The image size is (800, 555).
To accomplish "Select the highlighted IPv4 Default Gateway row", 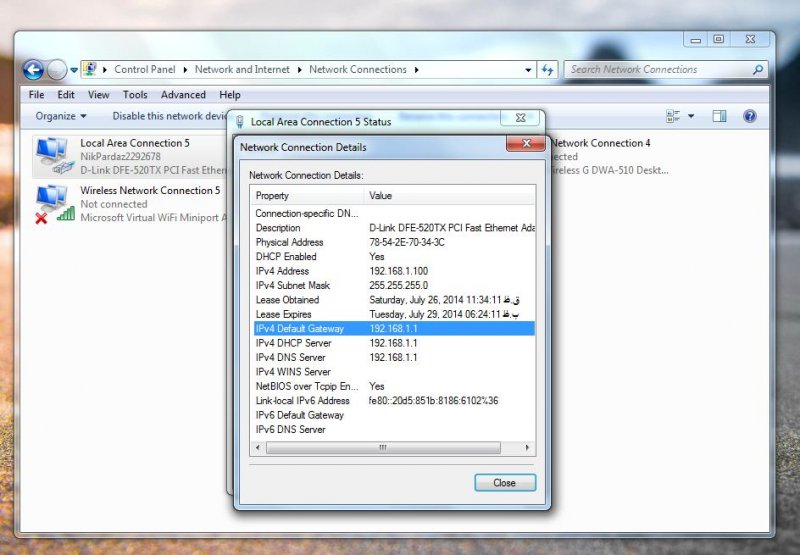I will [x=394, y=329].
